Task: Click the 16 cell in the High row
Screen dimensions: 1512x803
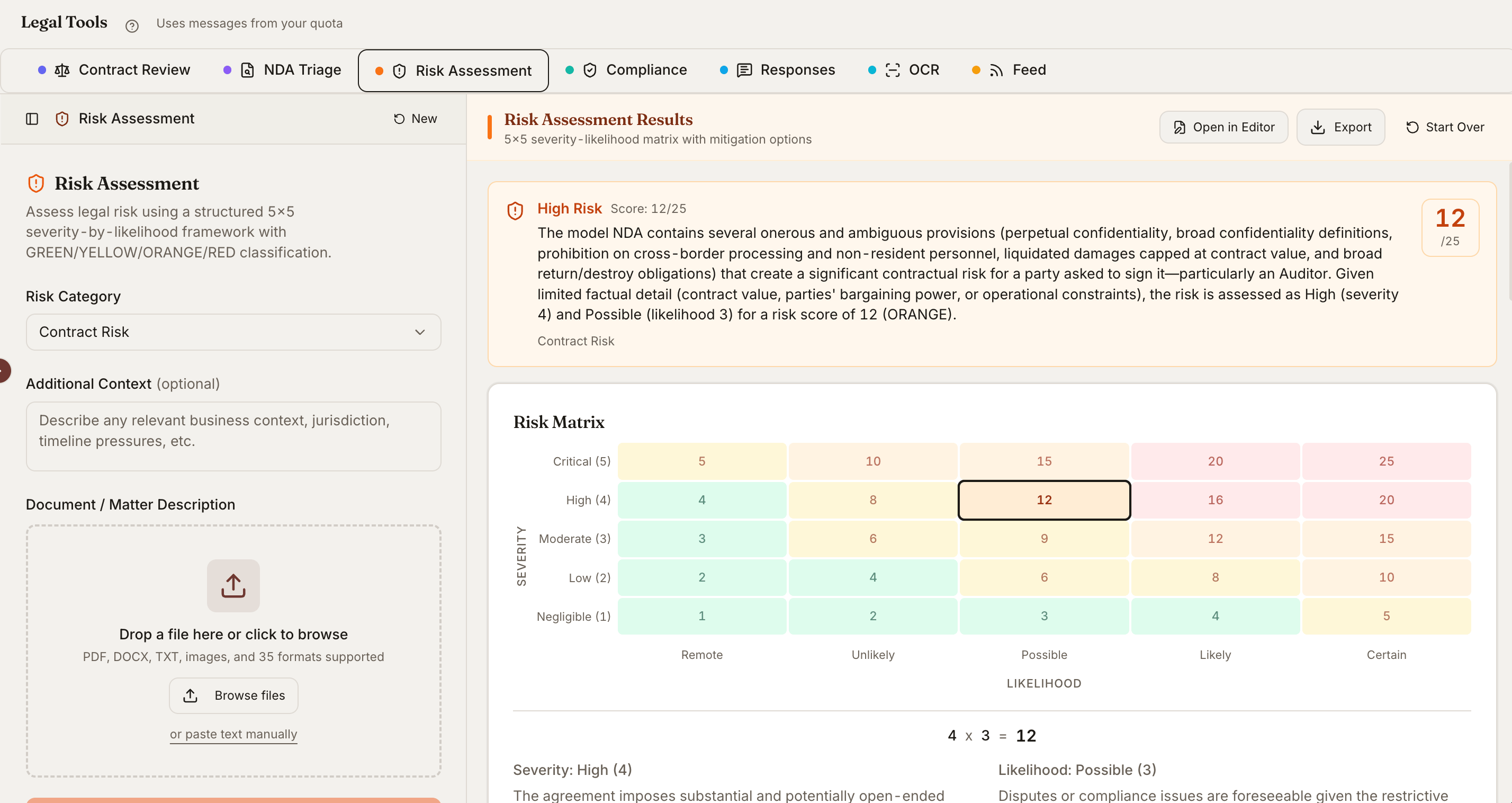Action: 1215,500
